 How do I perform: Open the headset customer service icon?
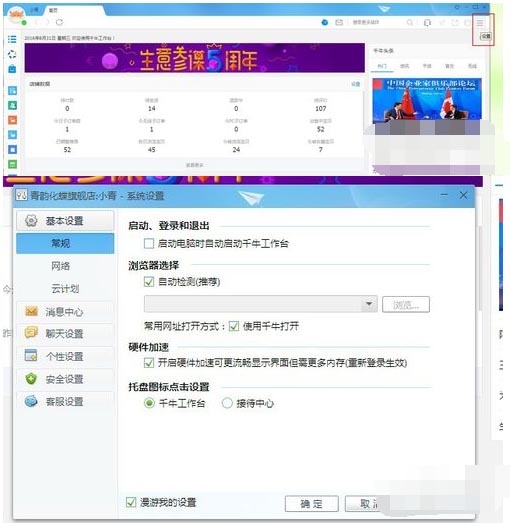point(427,23)
